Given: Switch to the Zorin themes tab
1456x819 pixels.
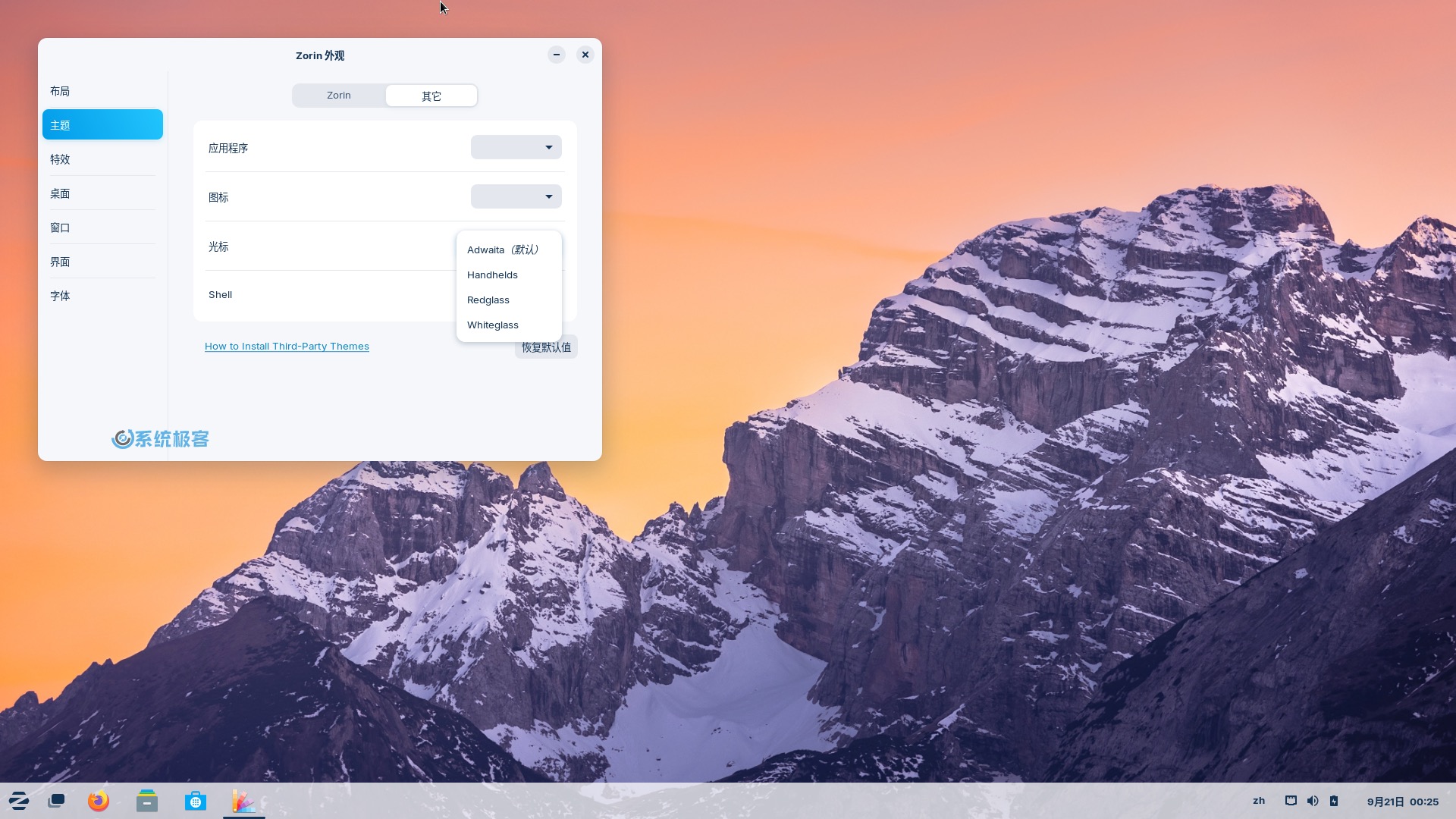Looking at the screenshot, I should point(339,96).
